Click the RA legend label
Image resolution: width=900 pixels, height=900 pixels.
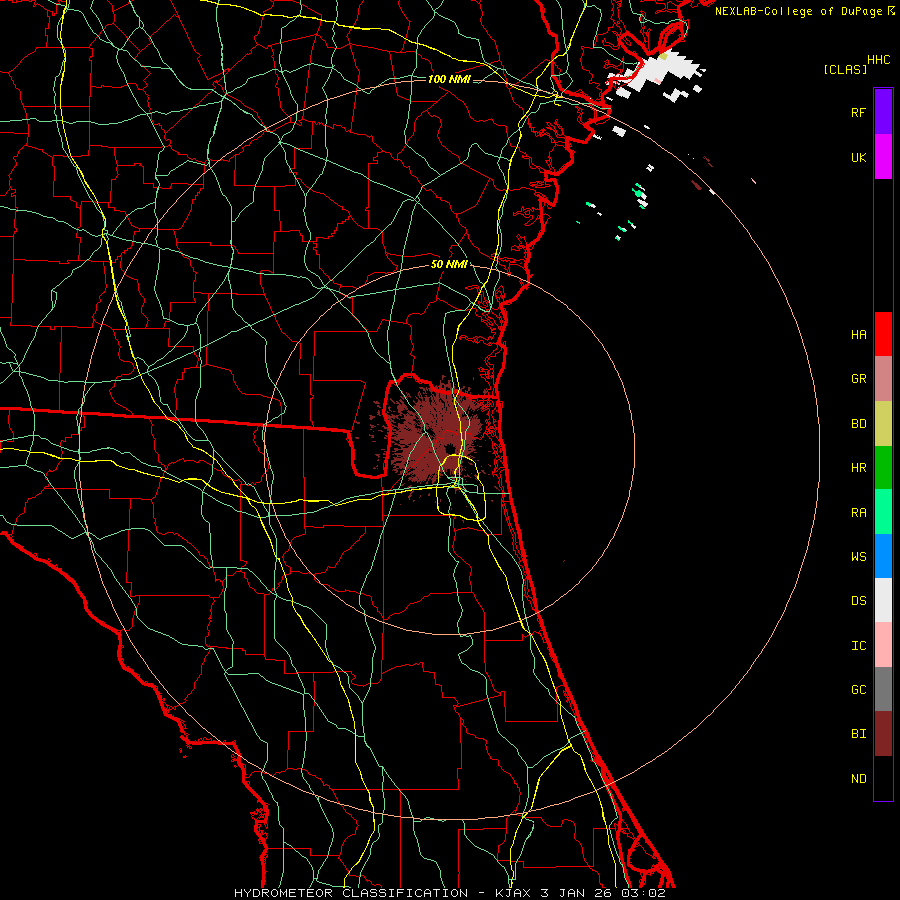858,513
